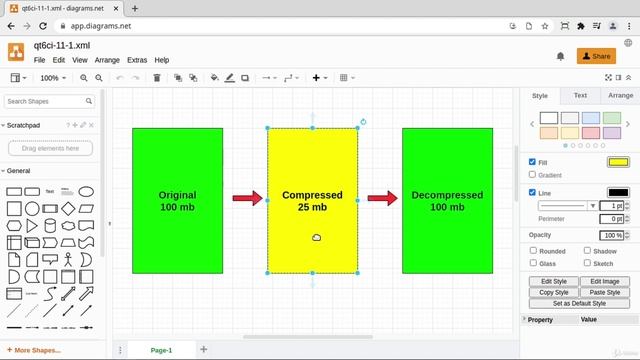Click the Shadow toolbar icon

pos(245,78)
